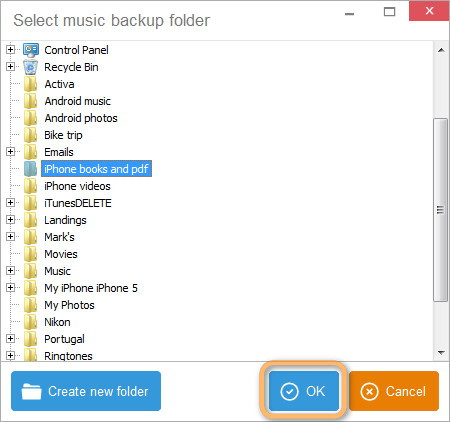Select the Recycle Bin entry
This screenshot has width=450, height=422.
click(x=71, y=67)
